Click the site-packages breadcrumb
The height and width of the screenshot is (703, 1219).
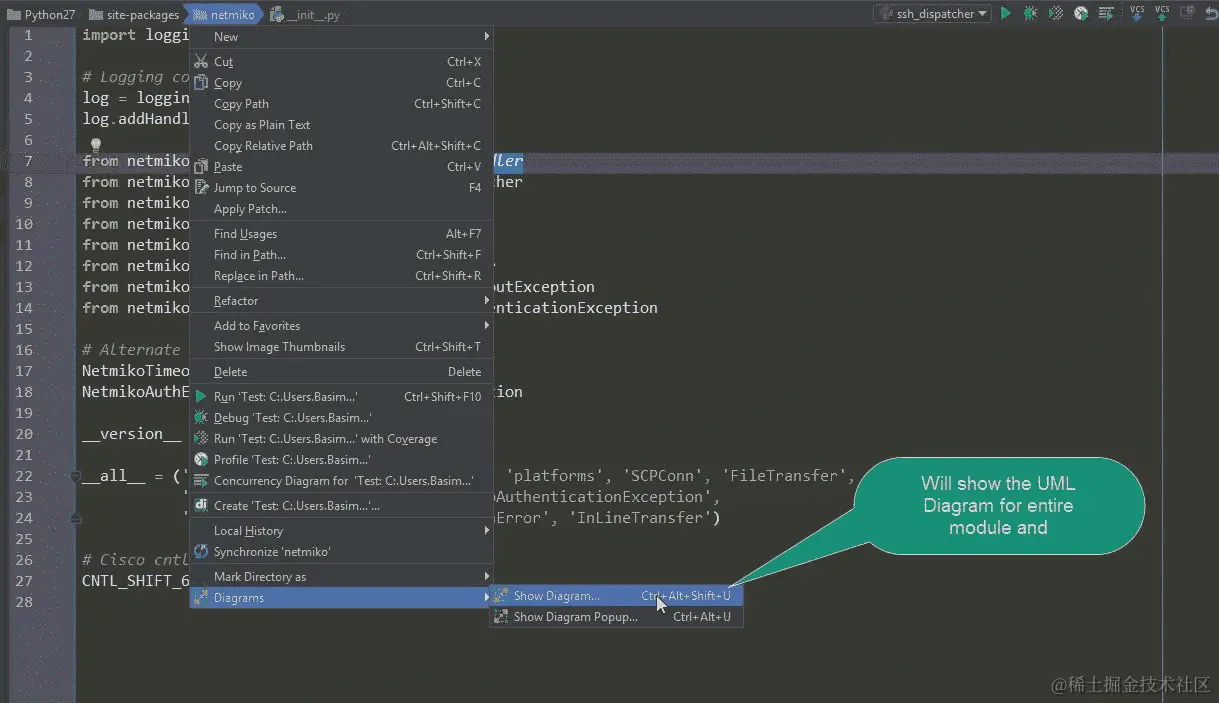click(134, 14)
